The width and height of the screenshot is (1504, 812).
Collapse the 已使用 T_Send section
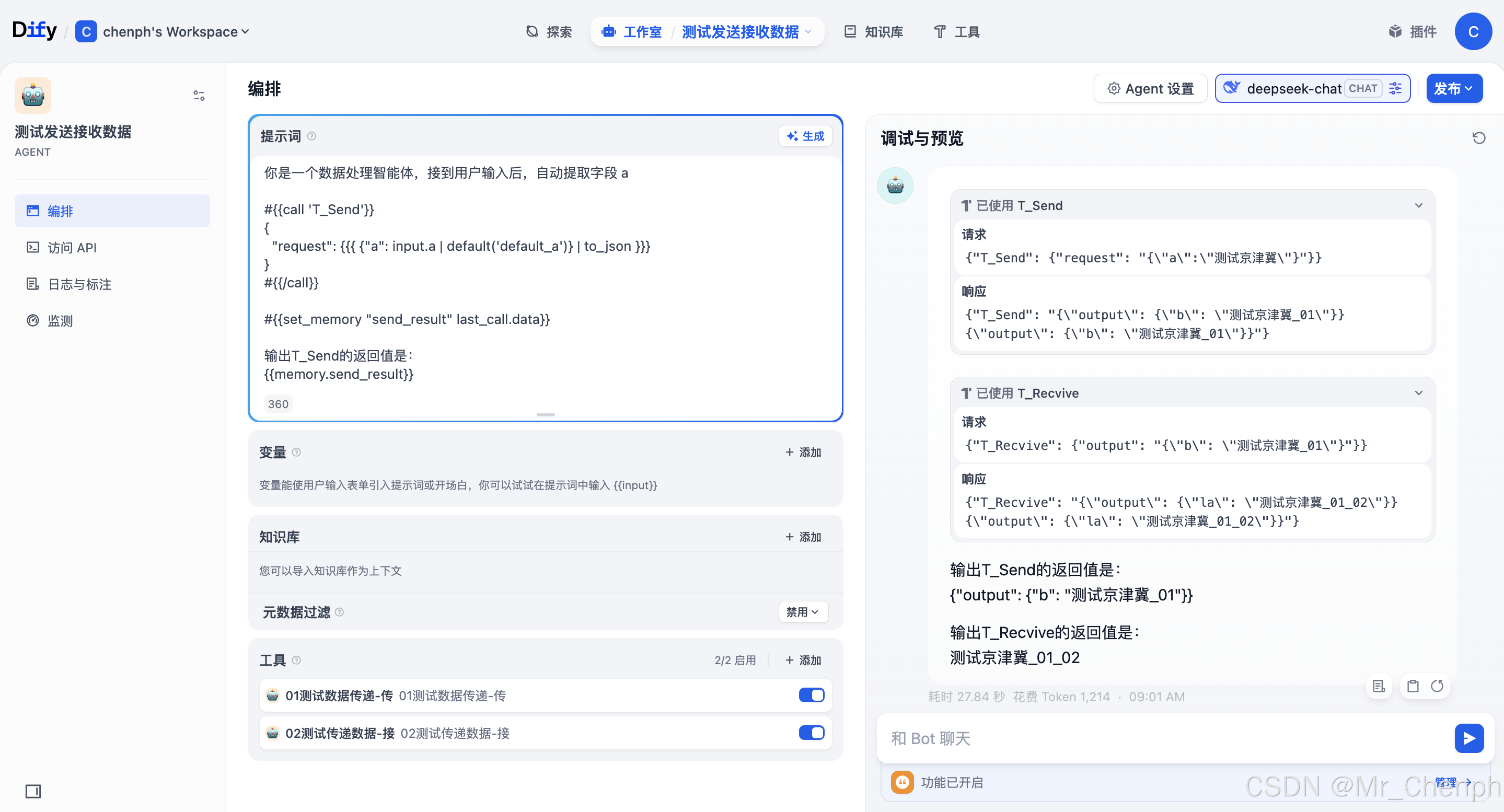tap(1418, 205)
